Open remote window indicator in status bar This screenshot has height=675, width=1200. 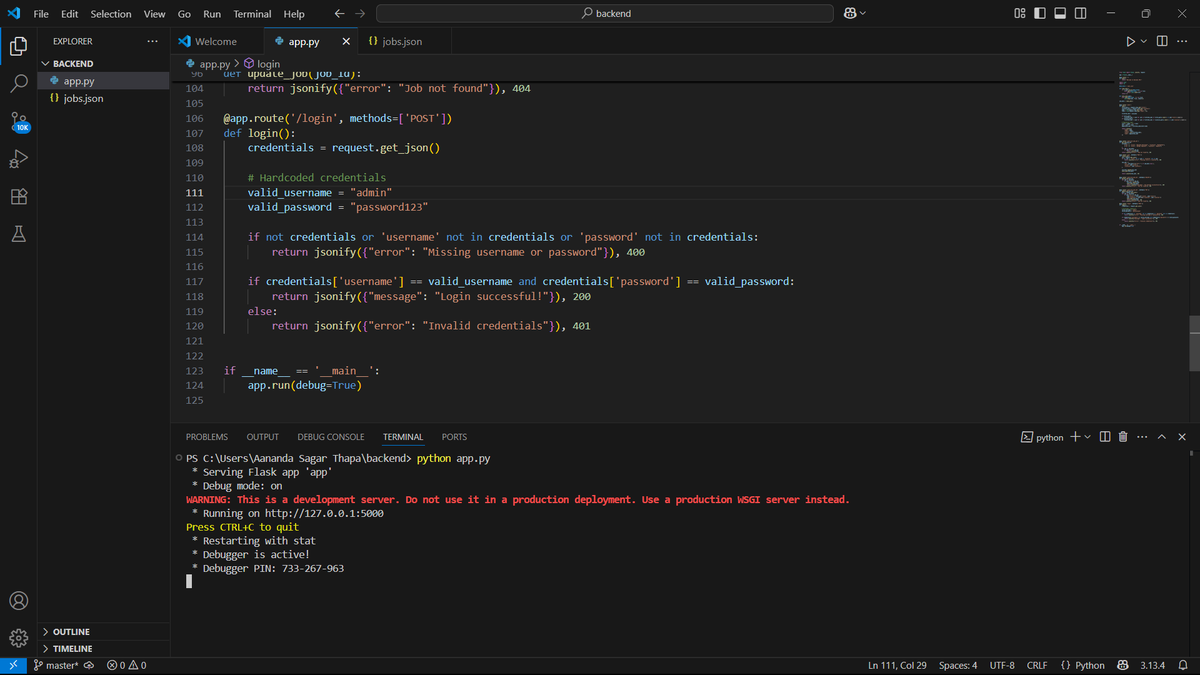(x=13, y=666)
